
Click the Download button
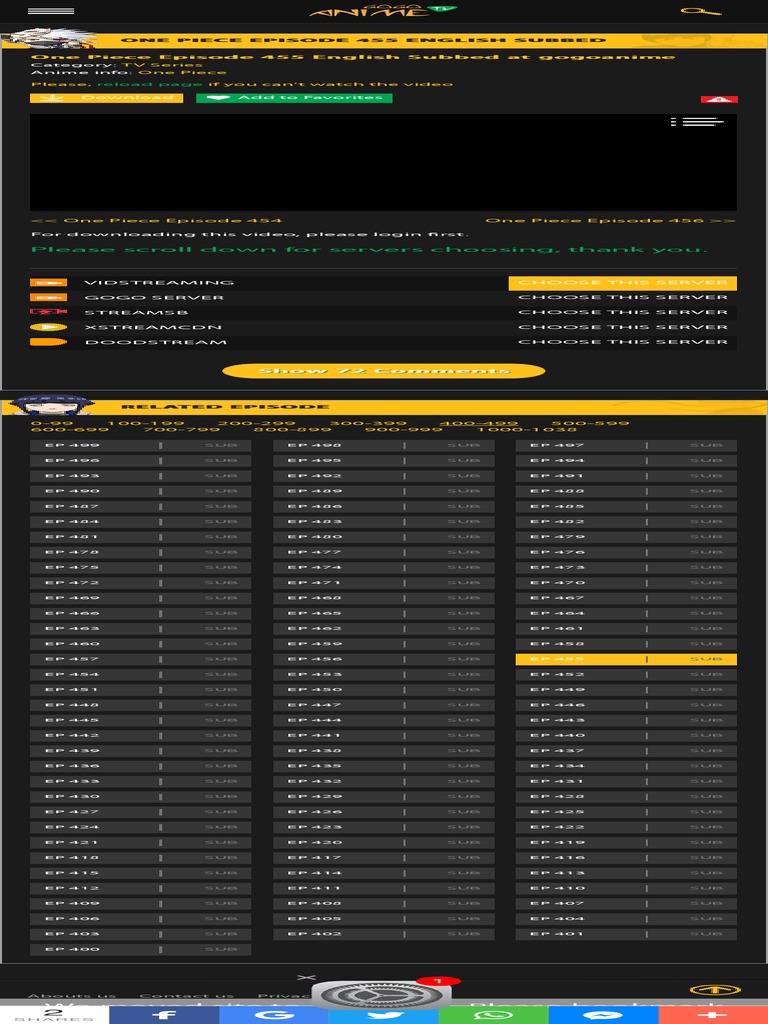pyautogui.click(x=106, y=98)
